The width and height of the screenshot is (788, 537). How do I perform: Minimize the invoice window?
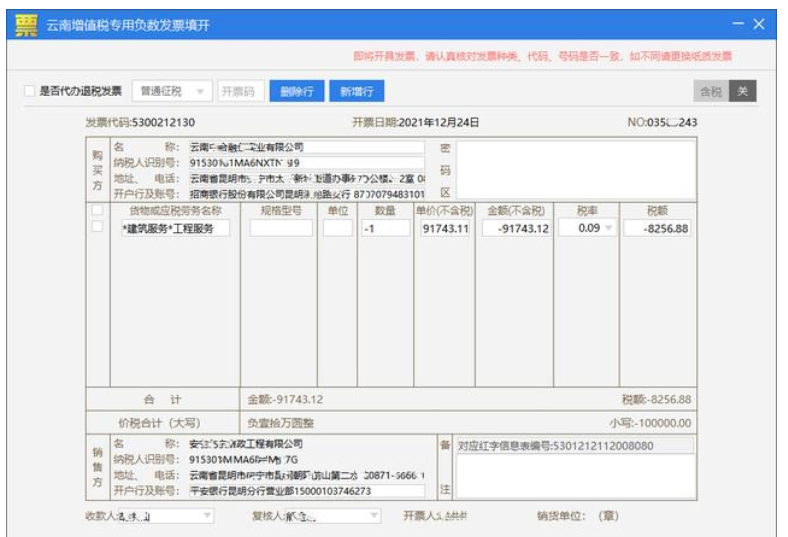[738, 24]
